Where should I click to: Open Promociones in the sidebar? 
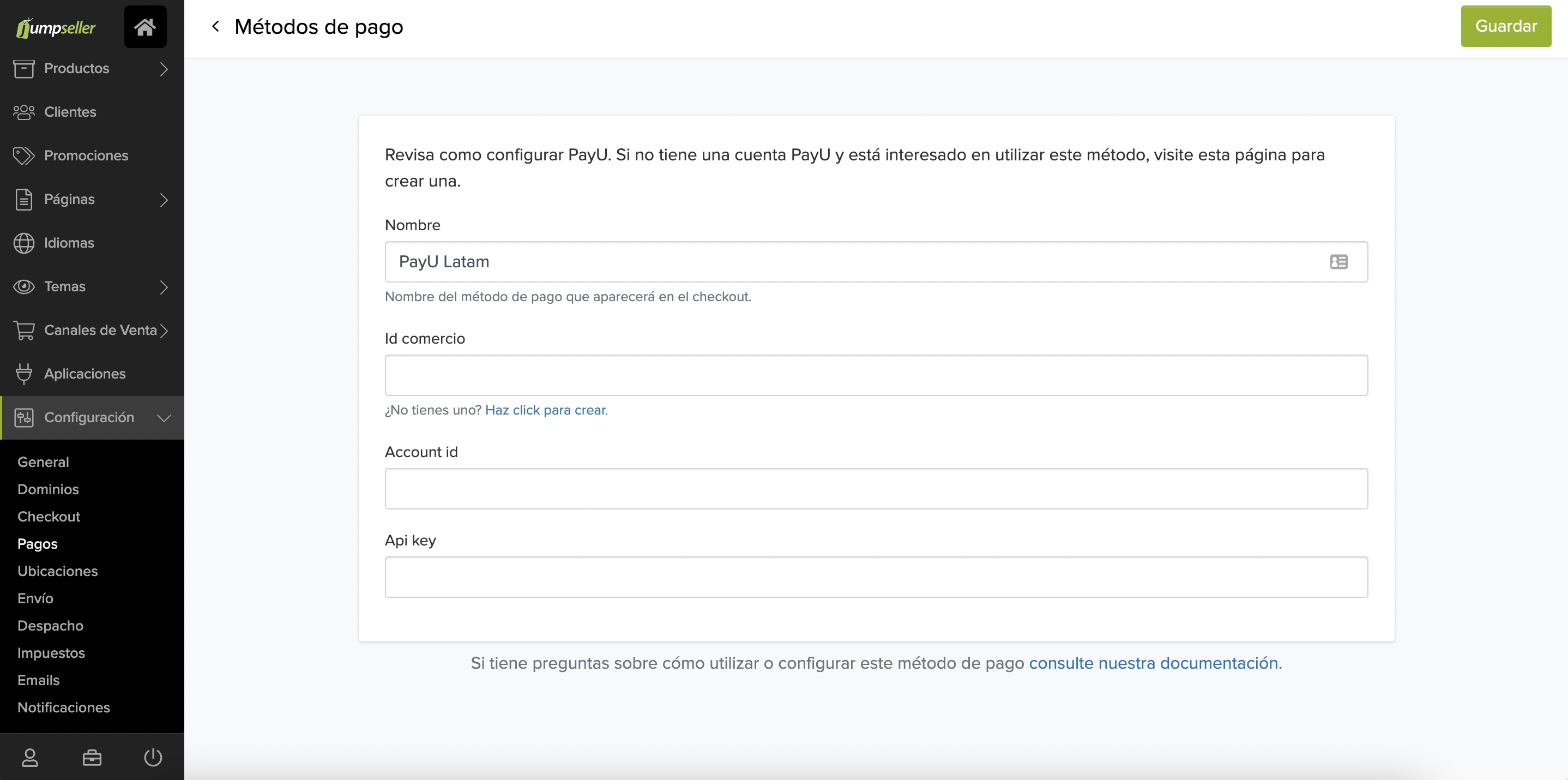pos(92,156)
